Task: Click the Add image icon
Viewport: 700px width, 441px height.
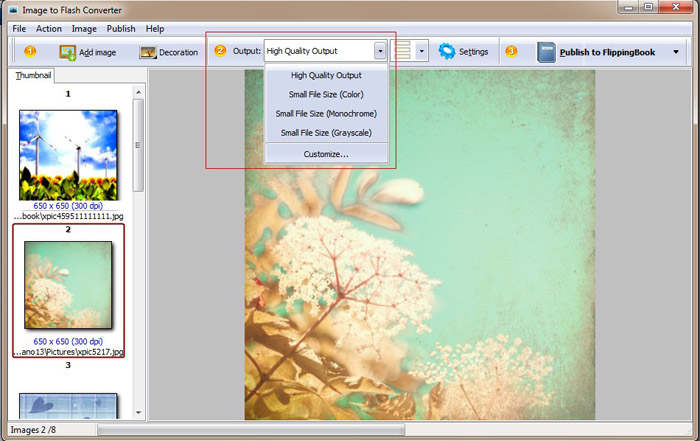Action: tap(67, 52)
